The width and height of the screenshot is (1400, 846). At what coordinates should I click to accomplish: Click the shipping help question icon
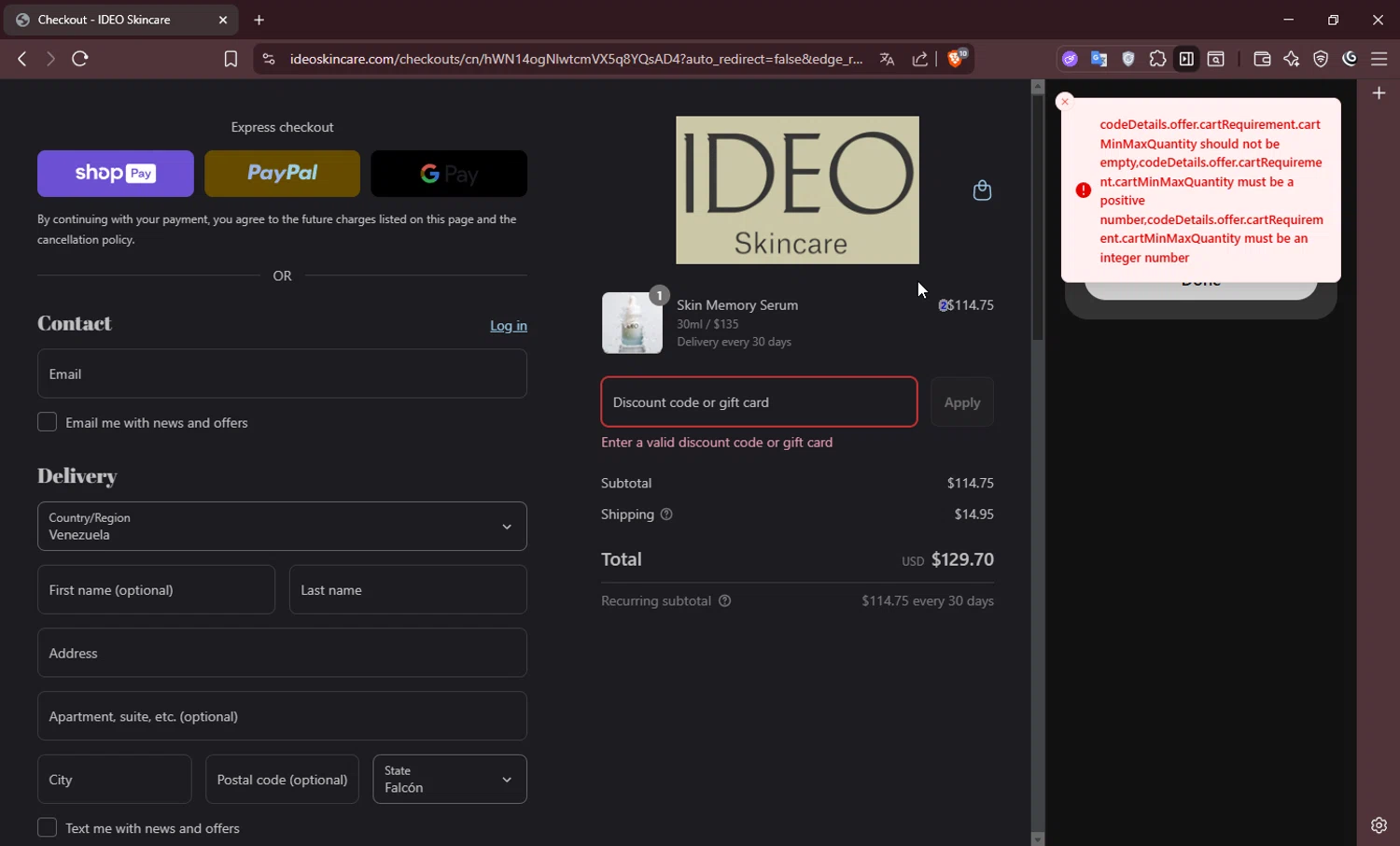click(666, 515)
